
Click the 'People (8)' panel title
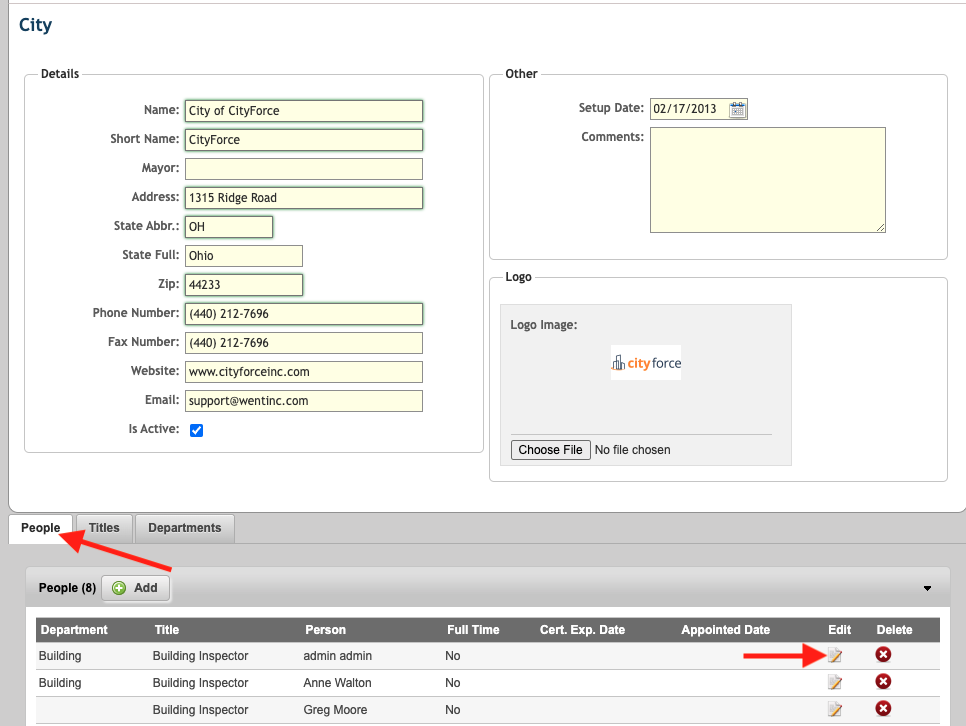coord(67,588)
